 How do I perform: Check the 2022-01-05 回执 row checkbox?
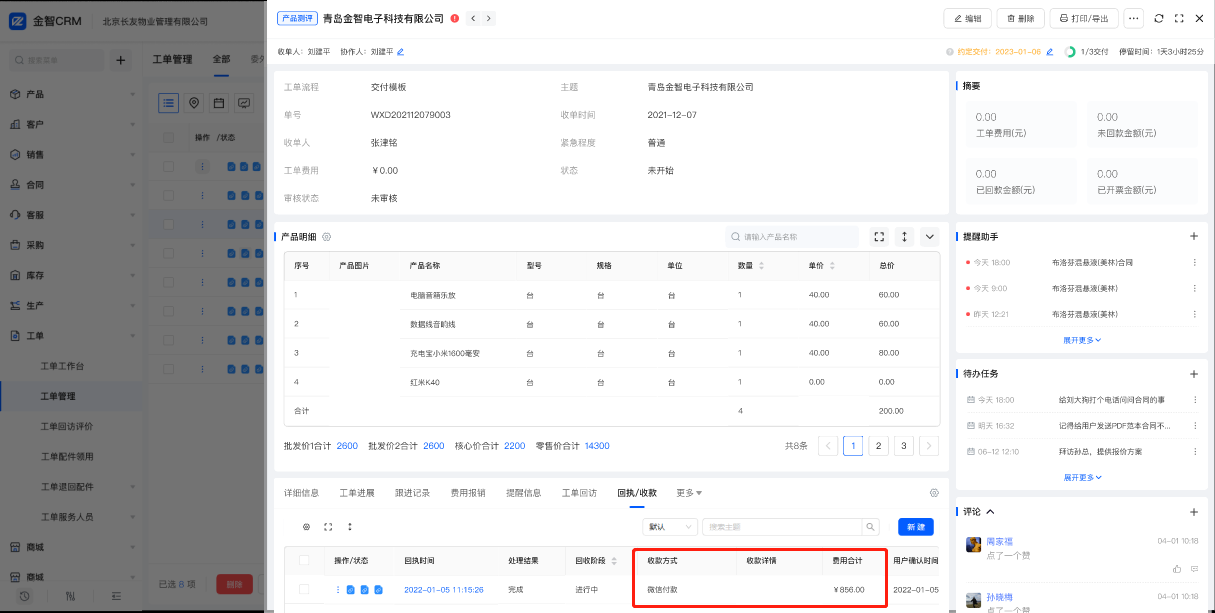304,590
